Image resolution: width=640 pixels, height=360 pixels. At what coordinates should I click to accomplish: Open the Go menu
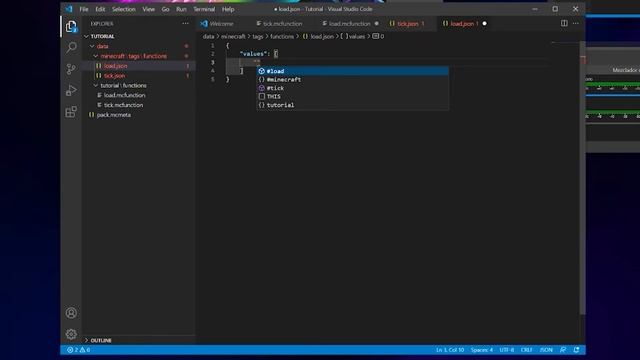click(165, 9)
